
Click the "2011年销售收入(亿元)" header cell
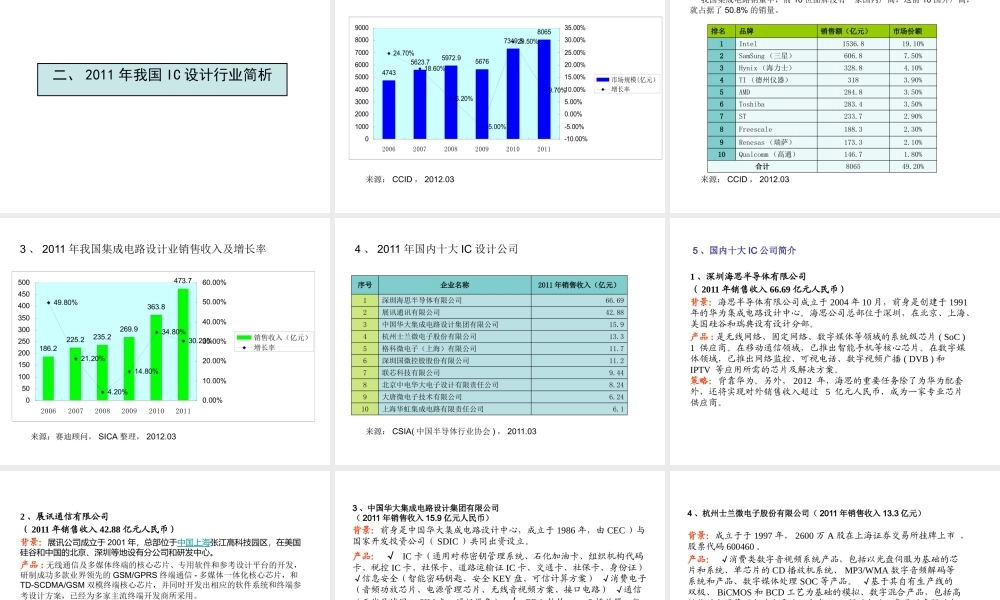(579, 284)
